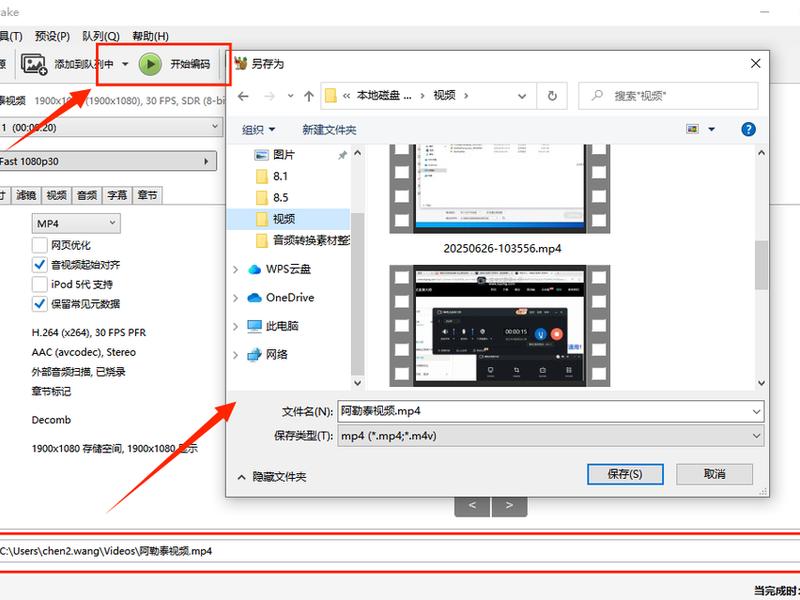800x600 pixels.
Task: Switch to 滤镜 tab
Action: pos(26,195)
